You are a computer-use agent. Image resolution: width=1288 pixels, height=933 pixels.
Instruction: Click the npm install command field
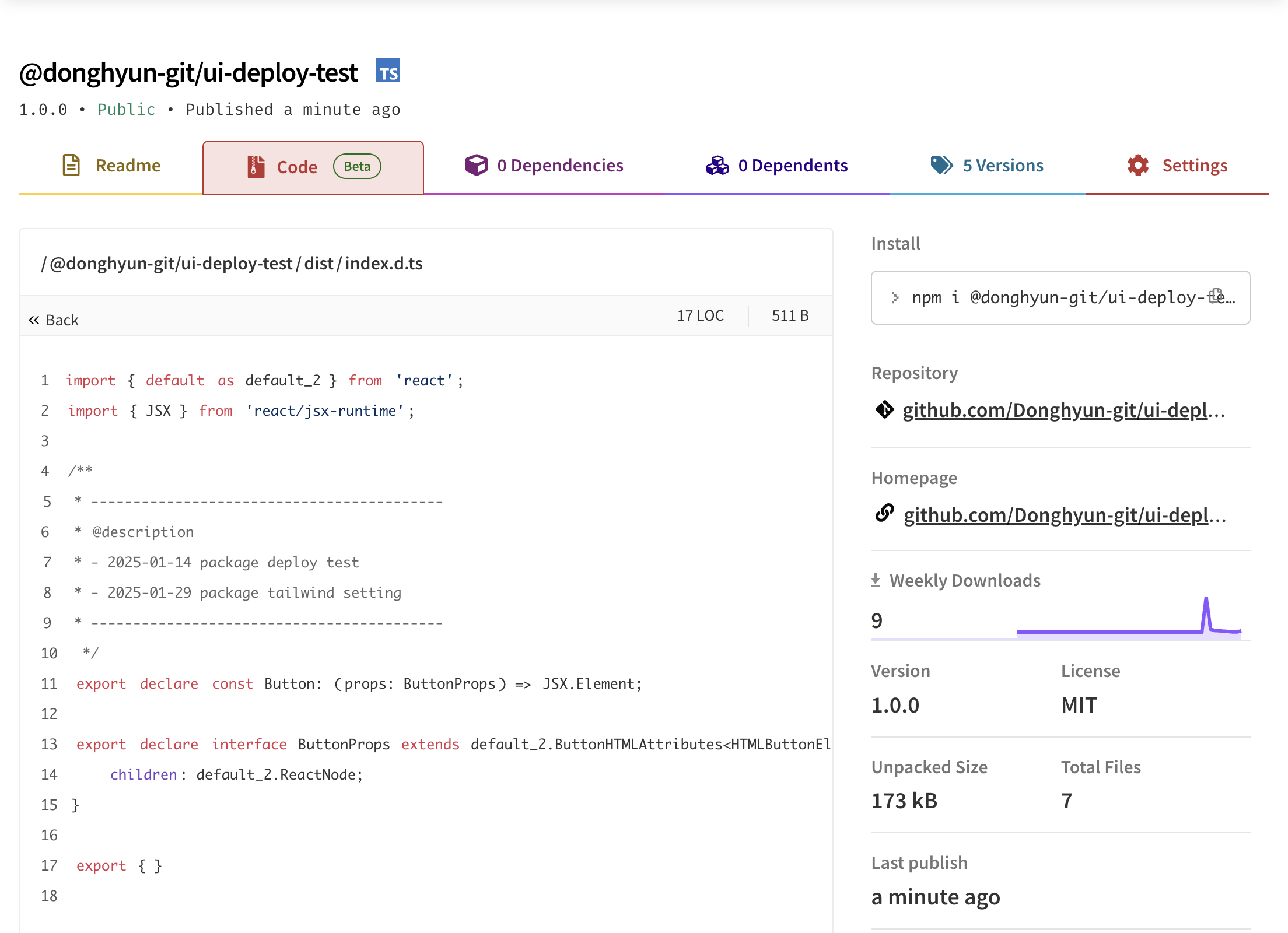[x=1044, y=297]
